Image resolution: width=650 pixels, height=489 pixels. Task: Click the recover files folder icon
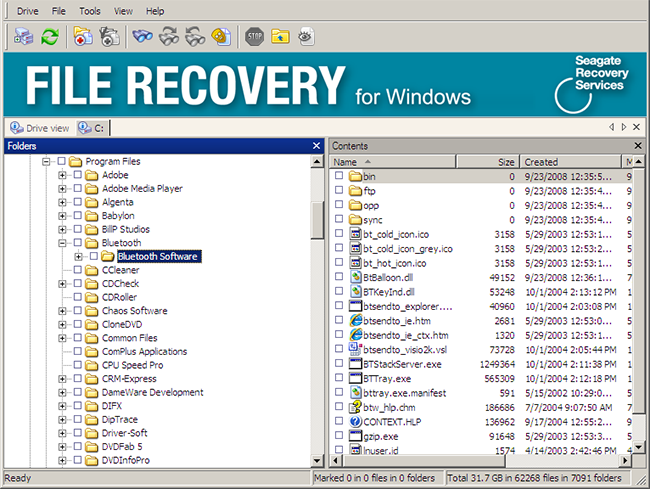point(83,37)
